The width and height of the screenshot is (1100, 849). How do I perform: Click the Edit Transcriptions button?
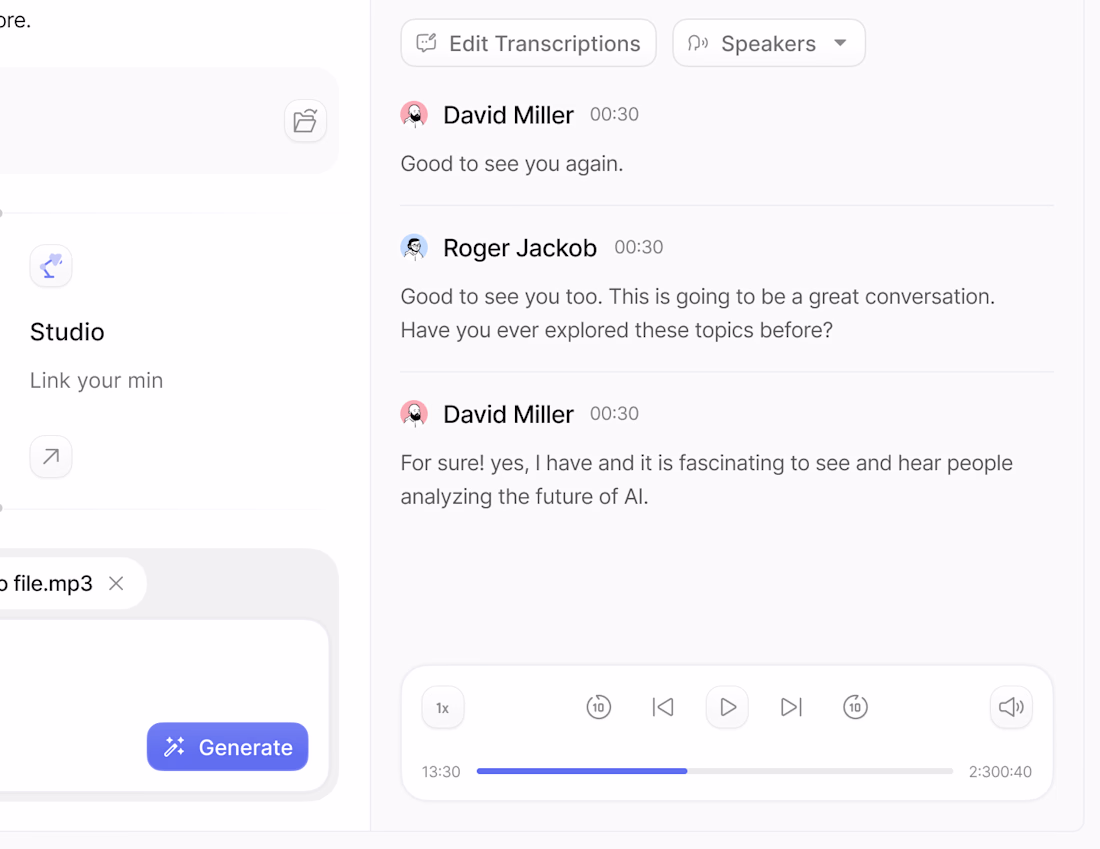point(528,44)
